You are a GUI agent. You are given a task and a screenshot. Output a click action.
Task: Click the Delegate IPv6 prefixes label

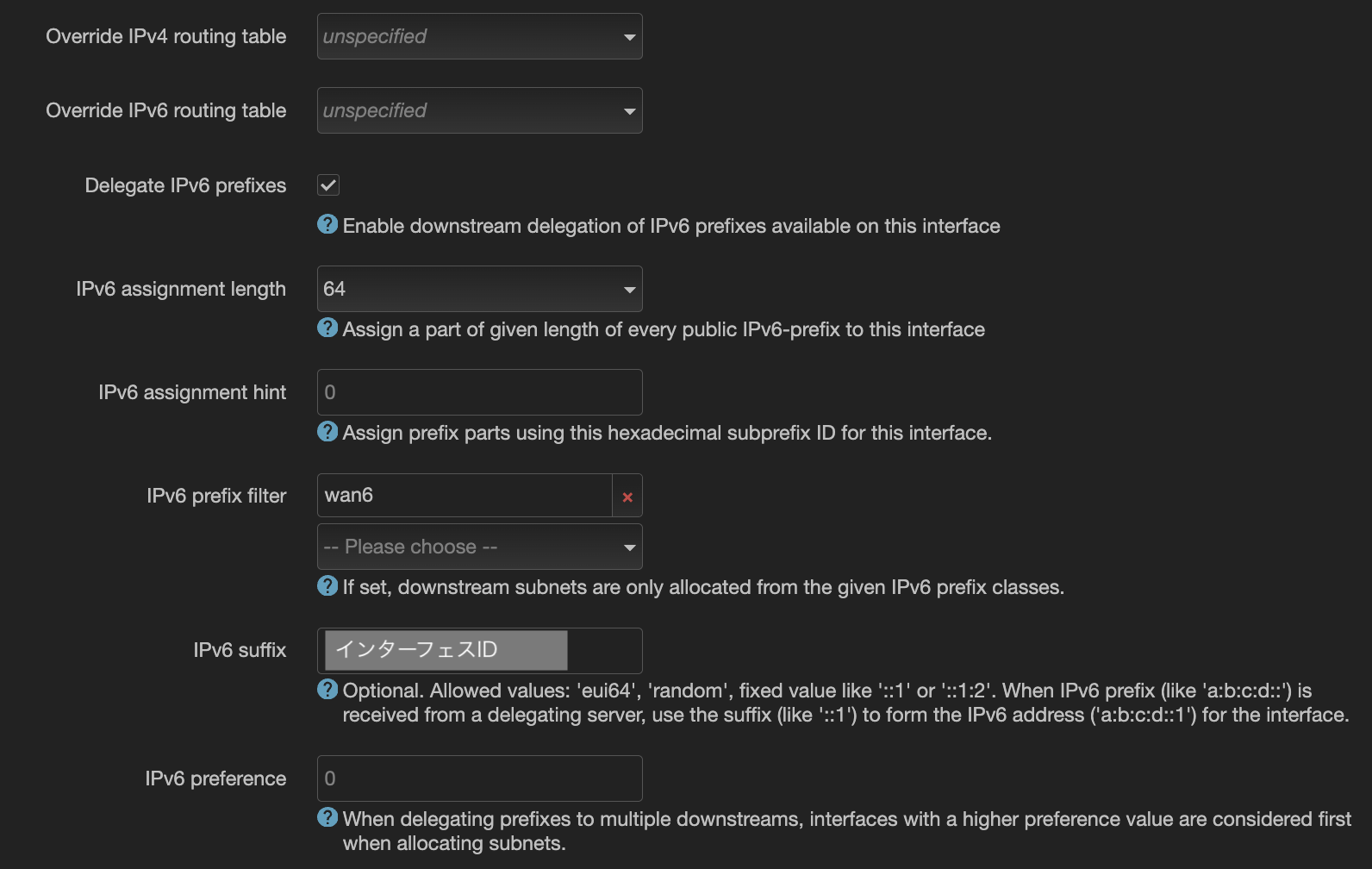coord(185,185)
